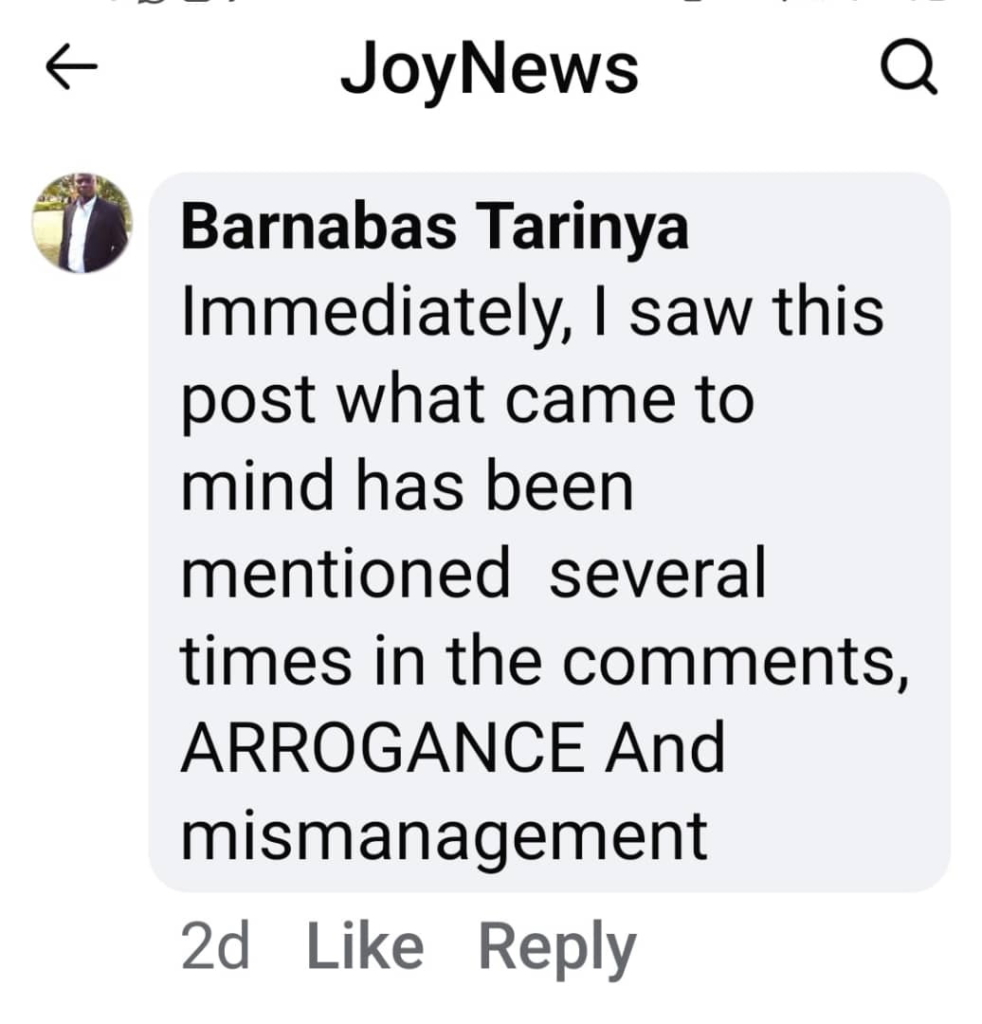982x1024 pixels.
Task: Select the comment bubble about arrogance and mismanagement
Action: click(x=550, y=532)
